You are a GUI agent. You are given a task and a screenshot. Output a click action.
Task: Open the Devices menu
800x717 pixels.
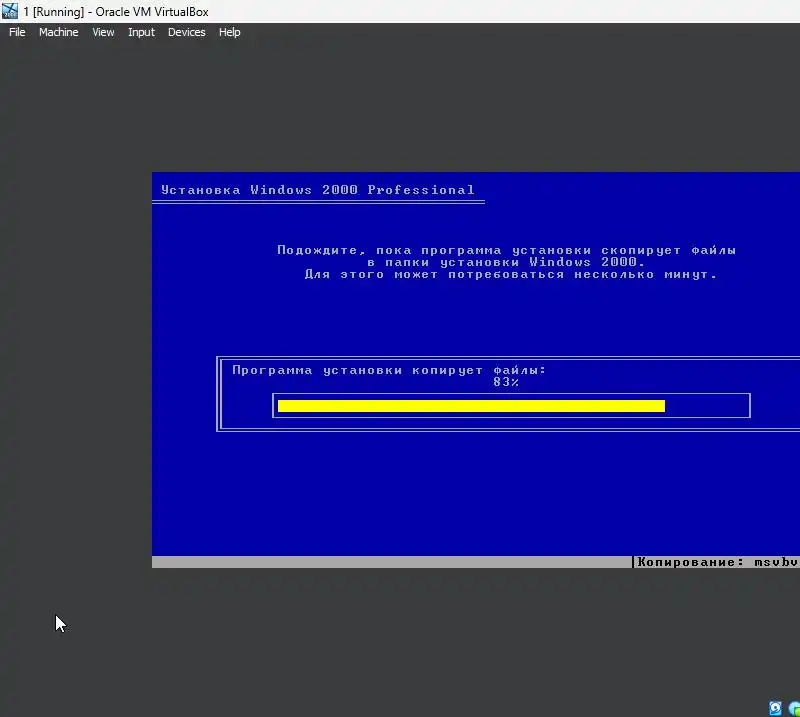click(187, 32)
